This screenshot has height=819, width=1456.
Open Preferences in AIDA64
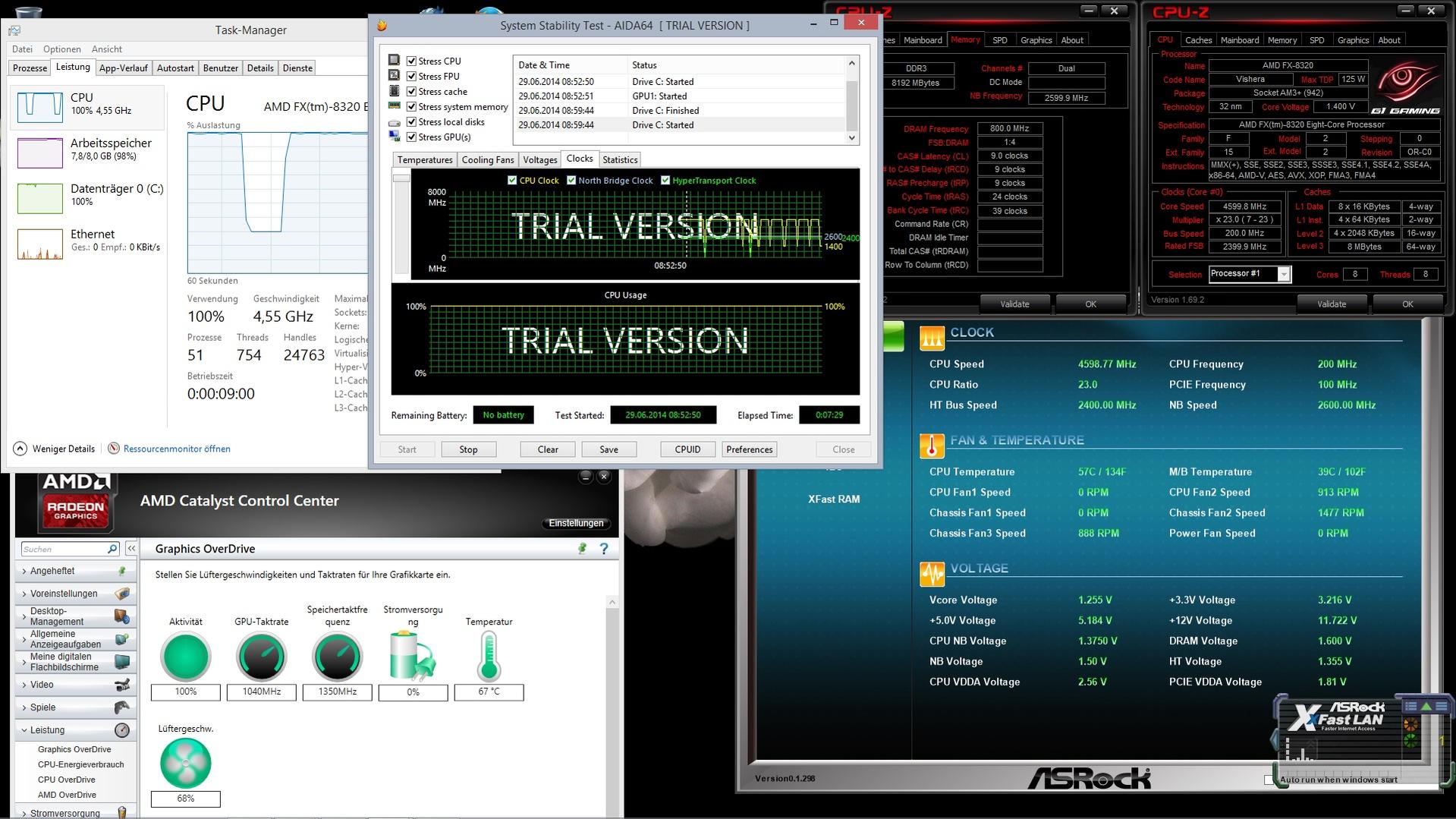tap(749, 449)
